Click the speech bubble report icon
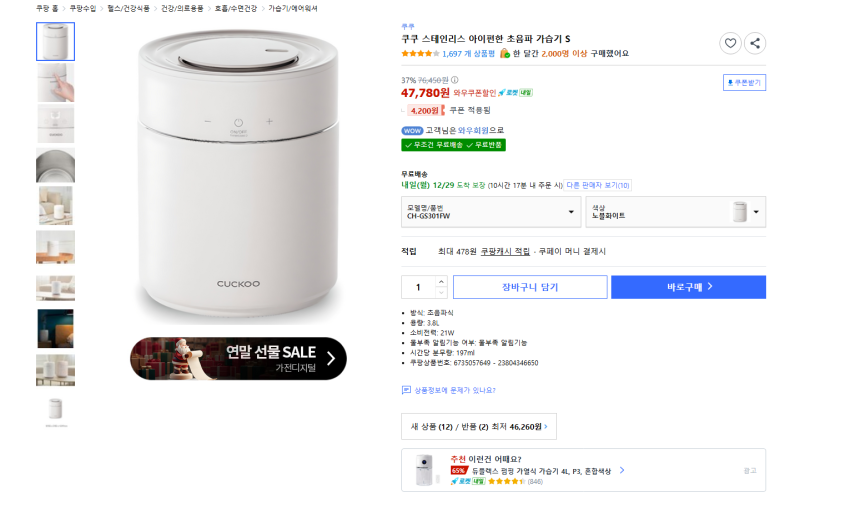The height and width of the screenshot is (505, 850). click(x=406, y=390)
